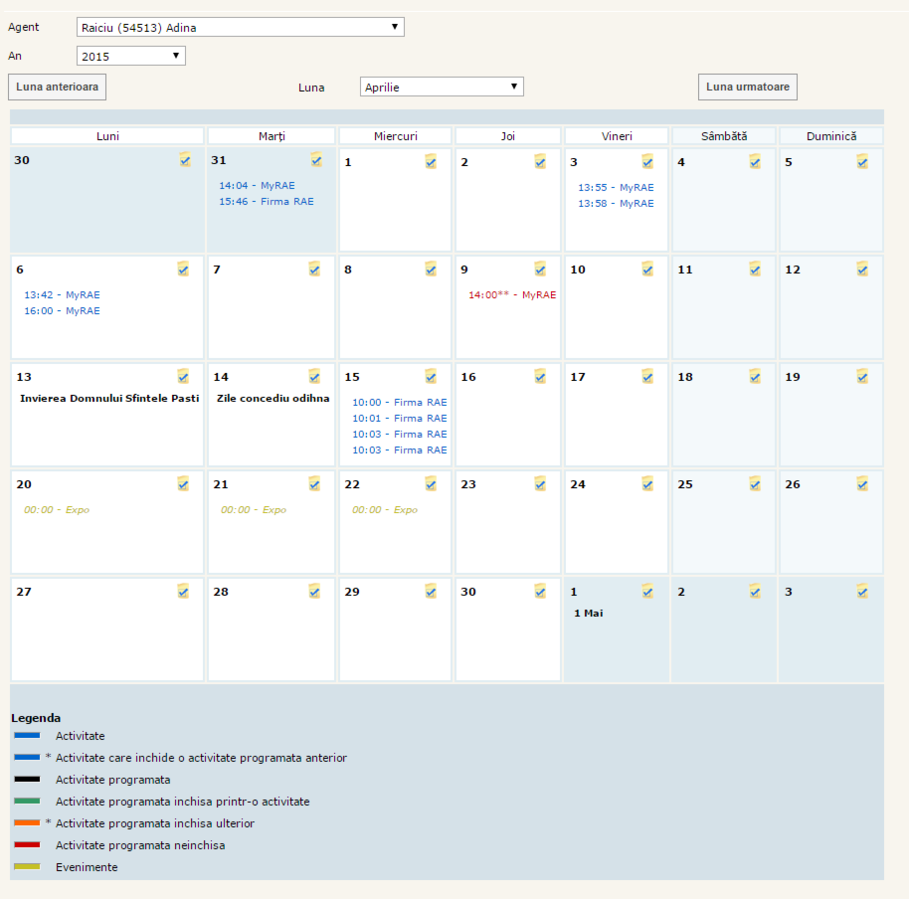The image size is (909, 899).
Task: Click the yellow Evenimente legend swatch
Action: coord(27,867)
